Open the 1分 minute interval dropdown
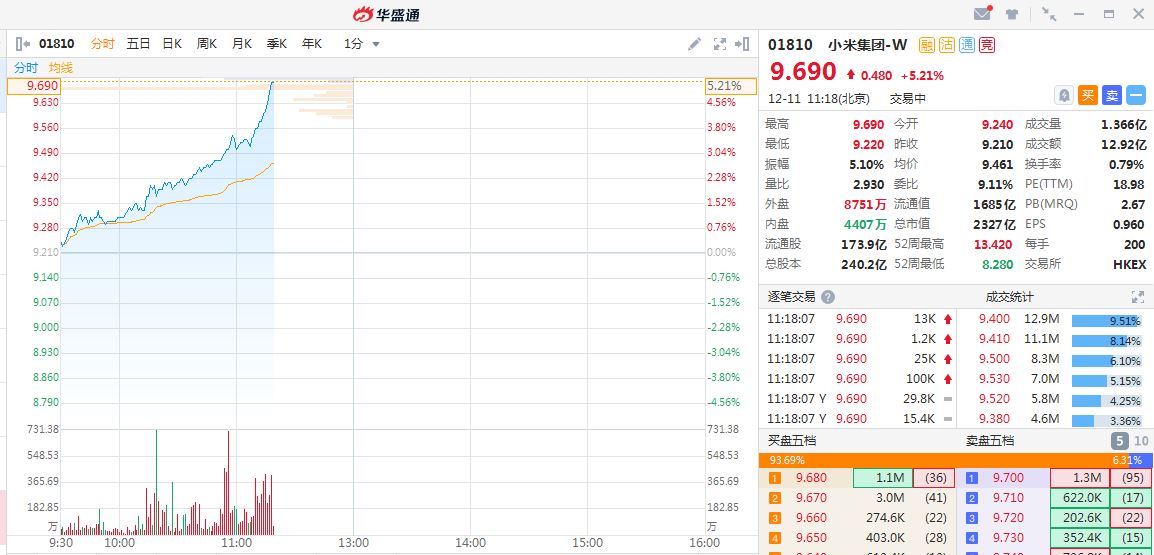This screenshot has width=1154, height=555. coord(361,44)
